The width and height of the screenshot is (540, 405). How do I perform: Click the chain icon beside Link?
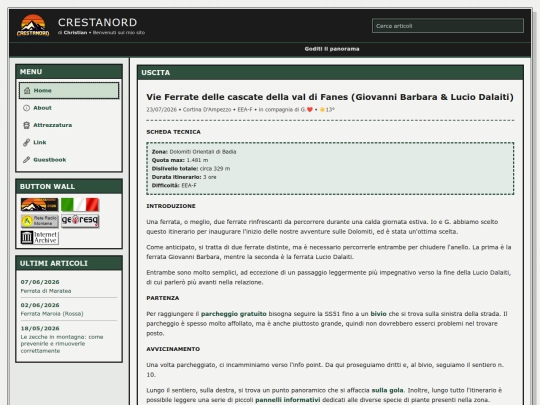[x=27, y=142]
